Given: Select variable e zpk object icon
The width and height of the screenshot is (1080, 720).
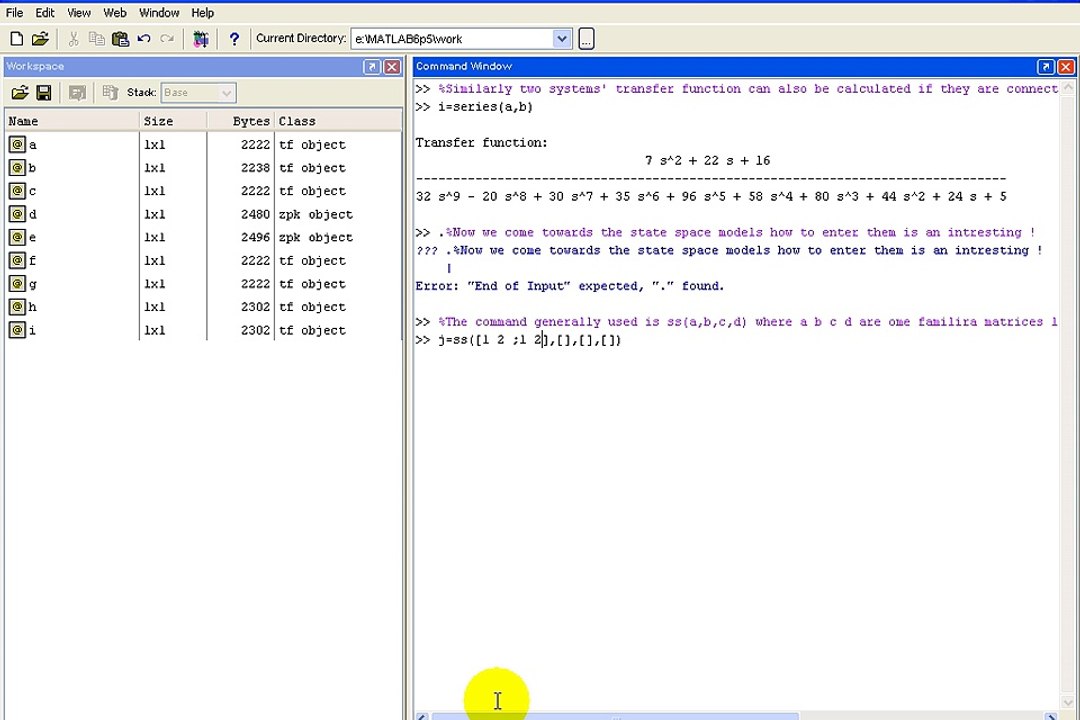Looking at the screenshot, I should pos(17,237).
